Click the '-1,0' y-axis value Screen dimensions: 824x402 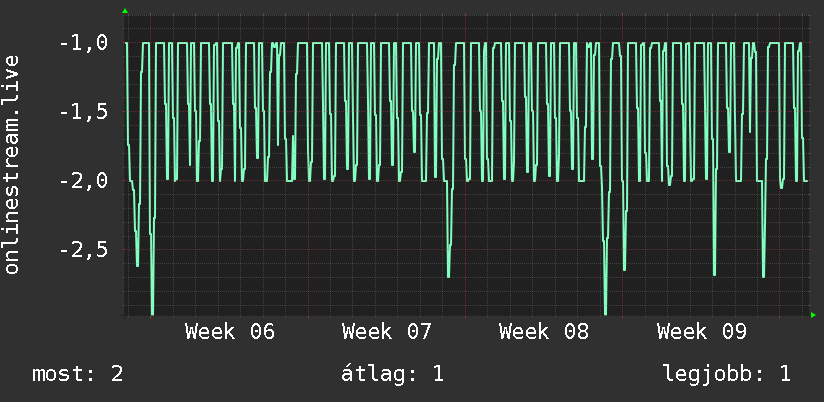84,43
